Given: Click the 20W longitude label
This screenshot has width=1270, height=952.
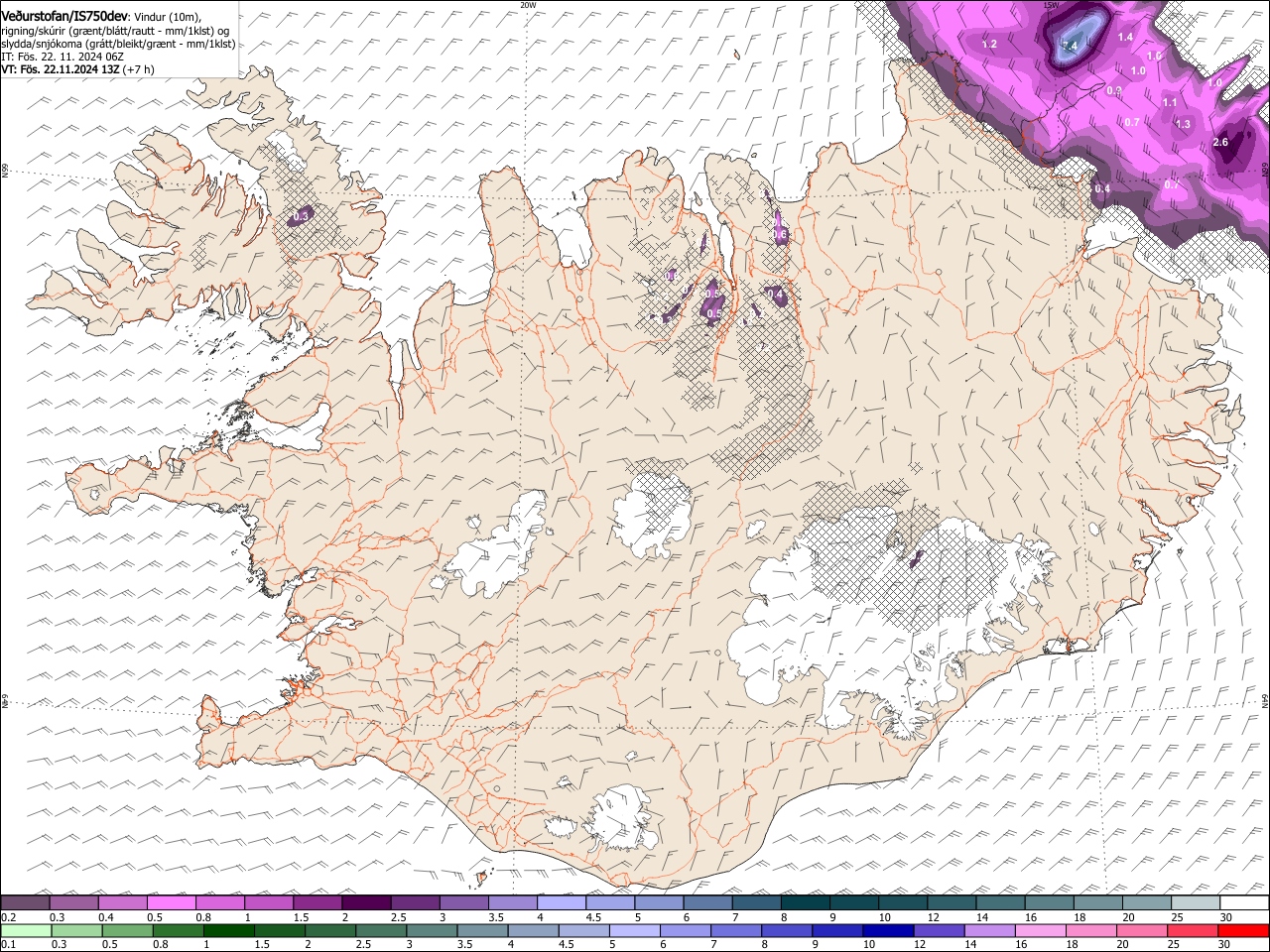Looking at the screenshot, I should click(529, 5).
